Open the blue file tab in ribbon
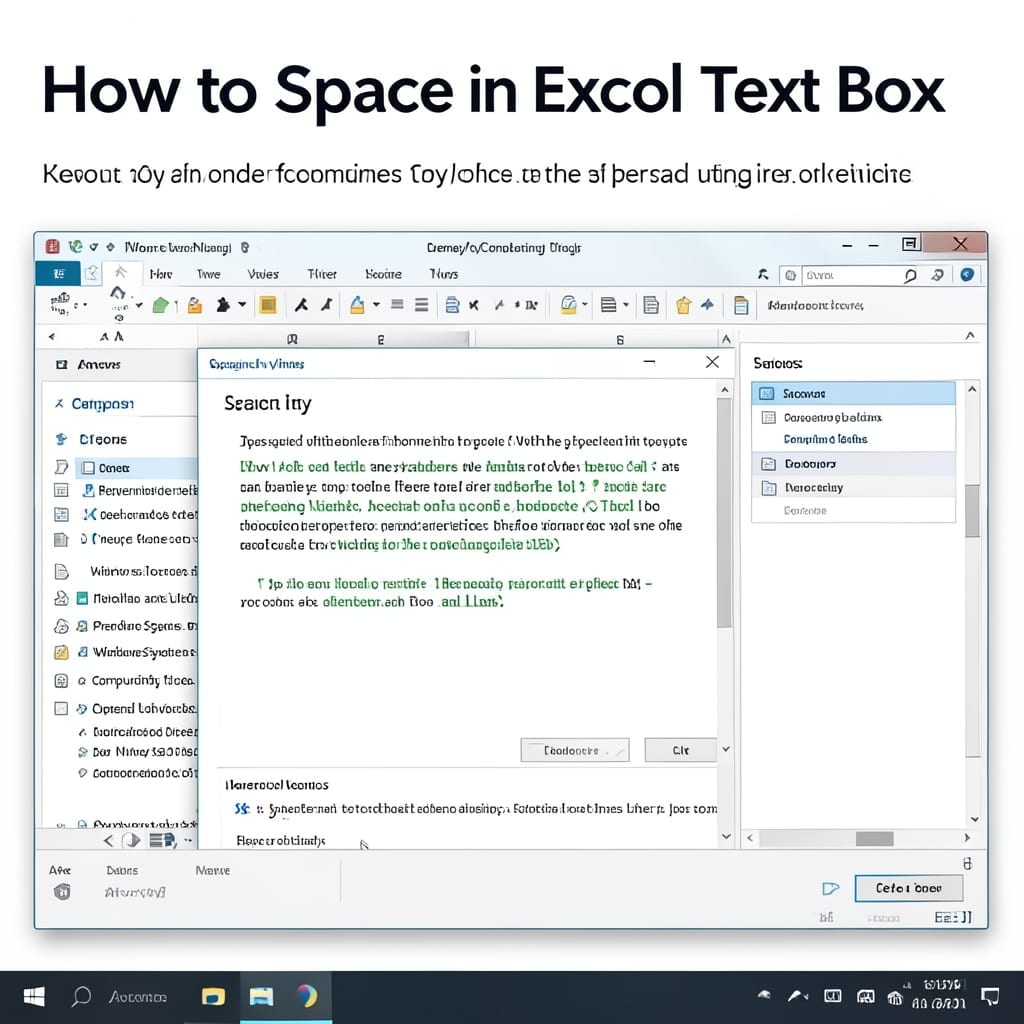 coord(58,274)
